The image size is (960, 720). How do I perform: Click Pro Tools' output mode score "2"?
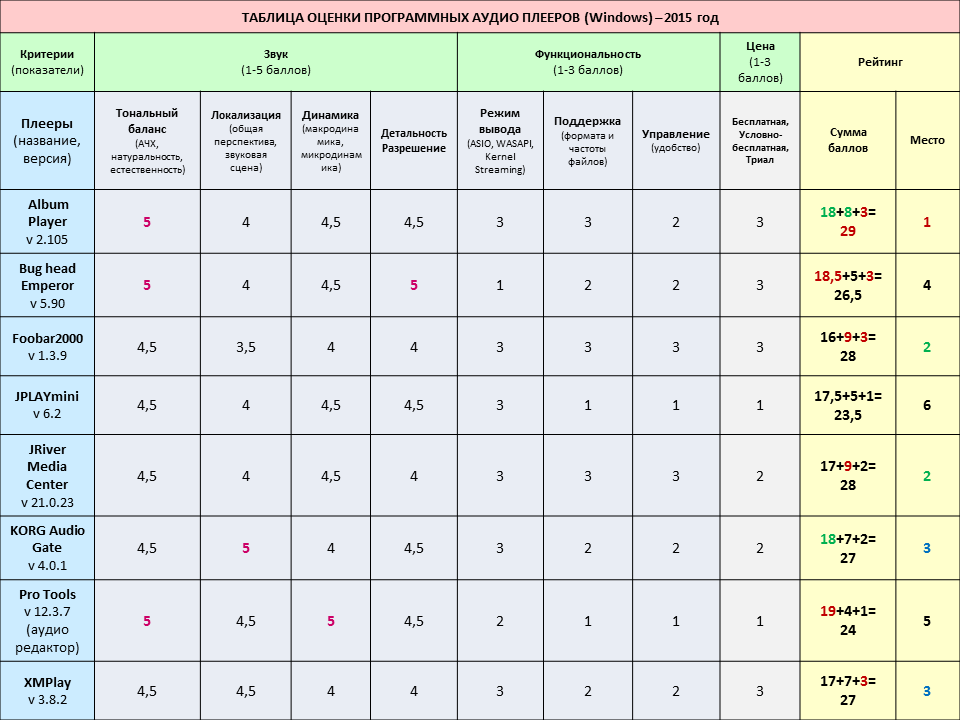point(500,621)
